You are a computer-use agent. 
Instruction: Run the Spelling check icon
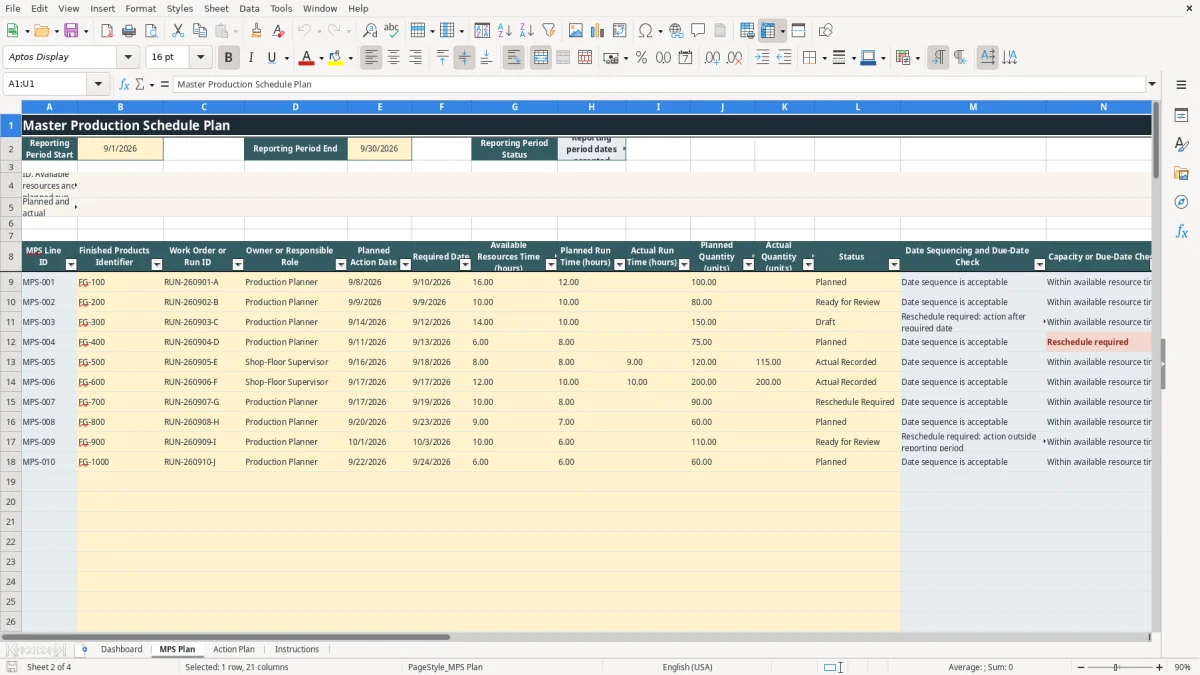[x=391, y=31]
